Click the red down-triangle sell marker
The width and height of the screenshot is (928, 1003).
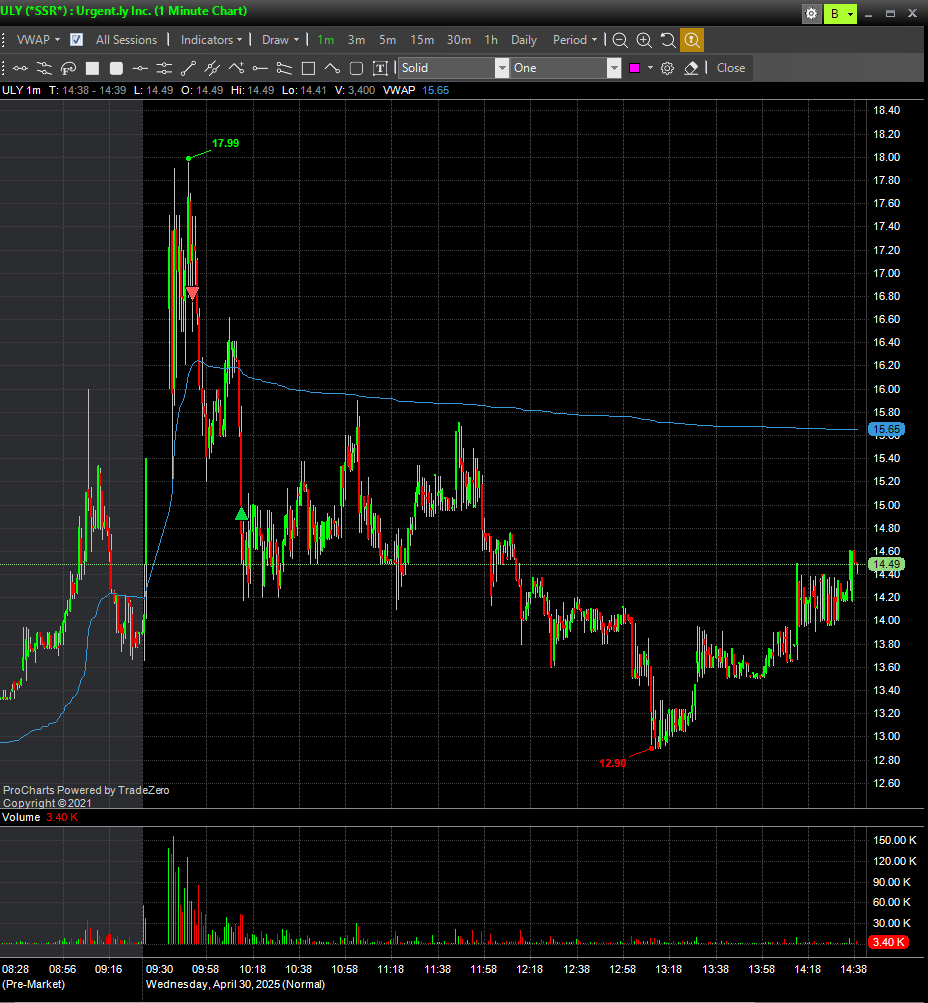click(192, 294)
